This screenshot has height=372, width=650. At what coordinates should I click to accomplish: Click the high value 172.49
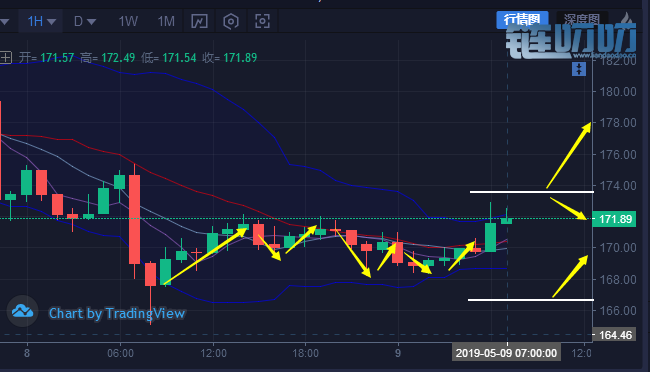point(118,58)
